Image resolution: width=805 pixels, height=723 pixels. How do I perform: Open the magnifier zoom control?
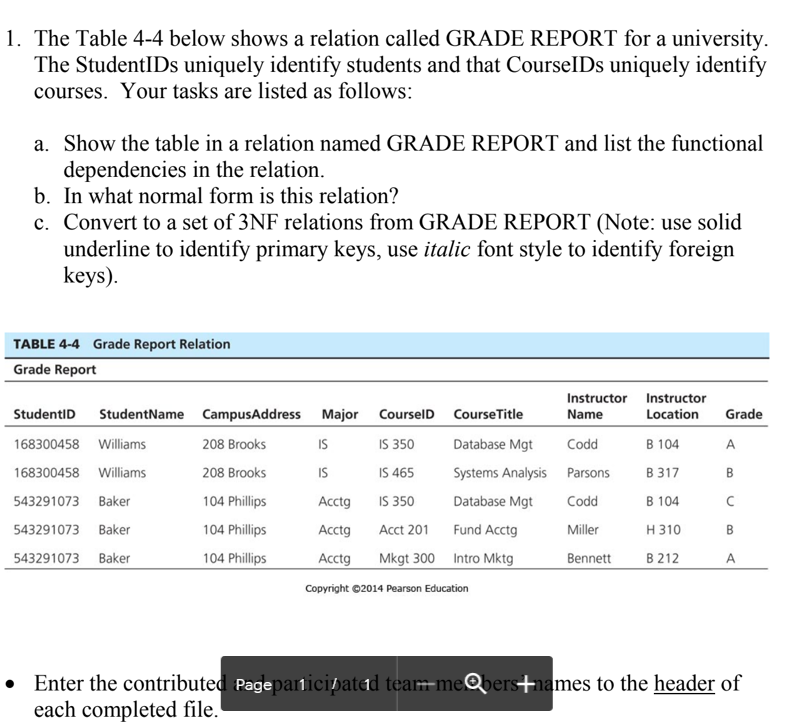pyautogui.click(x=471, y=684)
